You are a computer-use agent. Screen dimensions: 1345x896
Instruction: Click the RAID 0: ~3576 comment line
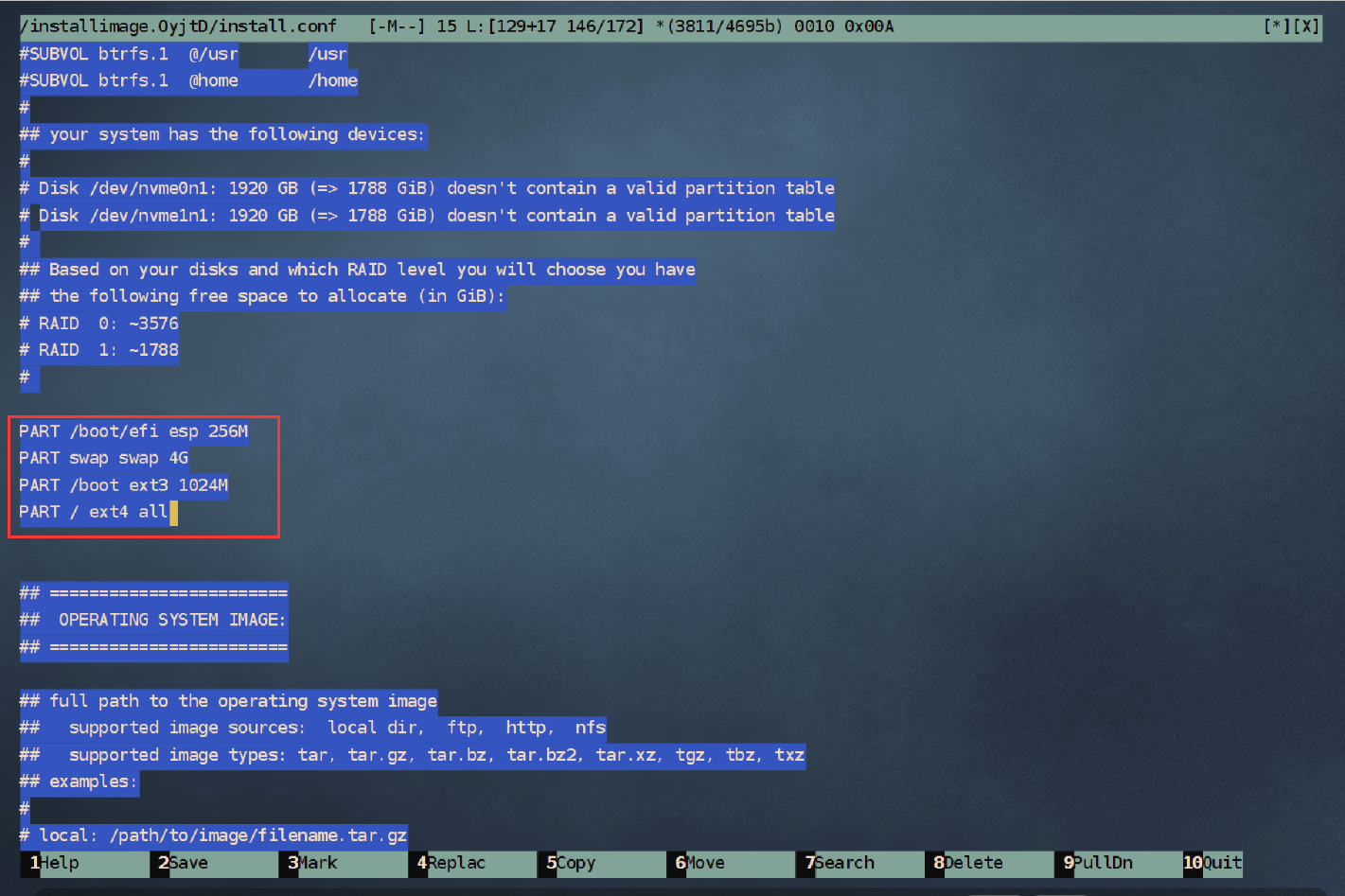[x=99, y=324]
